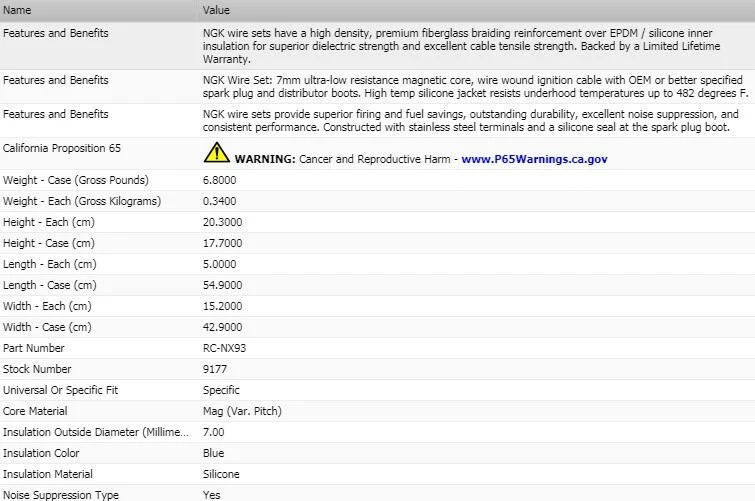The width and height of the screenshot is (755, 501).
Task: Click the WARNING: Cancer and Reproductive Harm text
Action: tap(342, 159)
